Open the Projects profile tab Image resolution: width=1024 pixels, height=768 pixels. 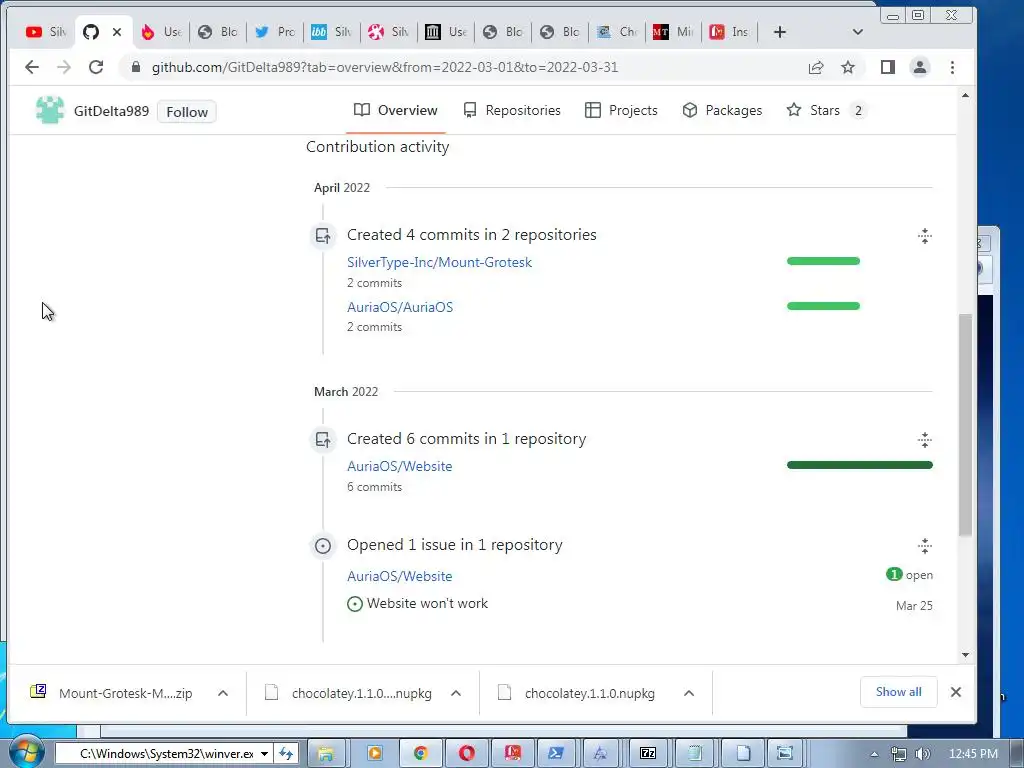[621, 110]
